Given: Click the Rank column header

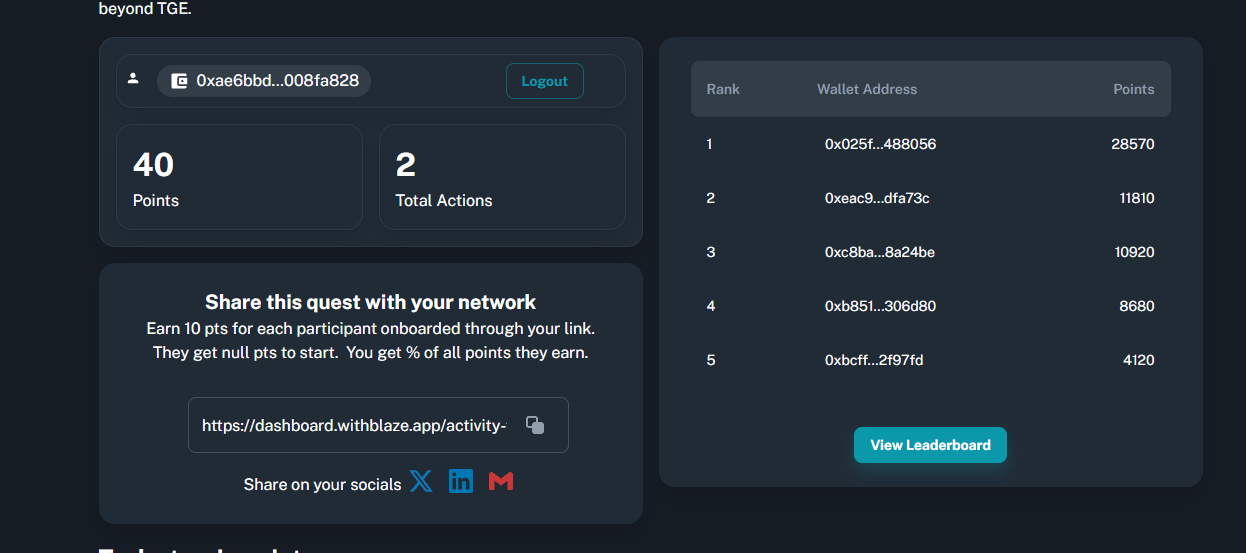Looking at the screenshot, I should 723,89.
